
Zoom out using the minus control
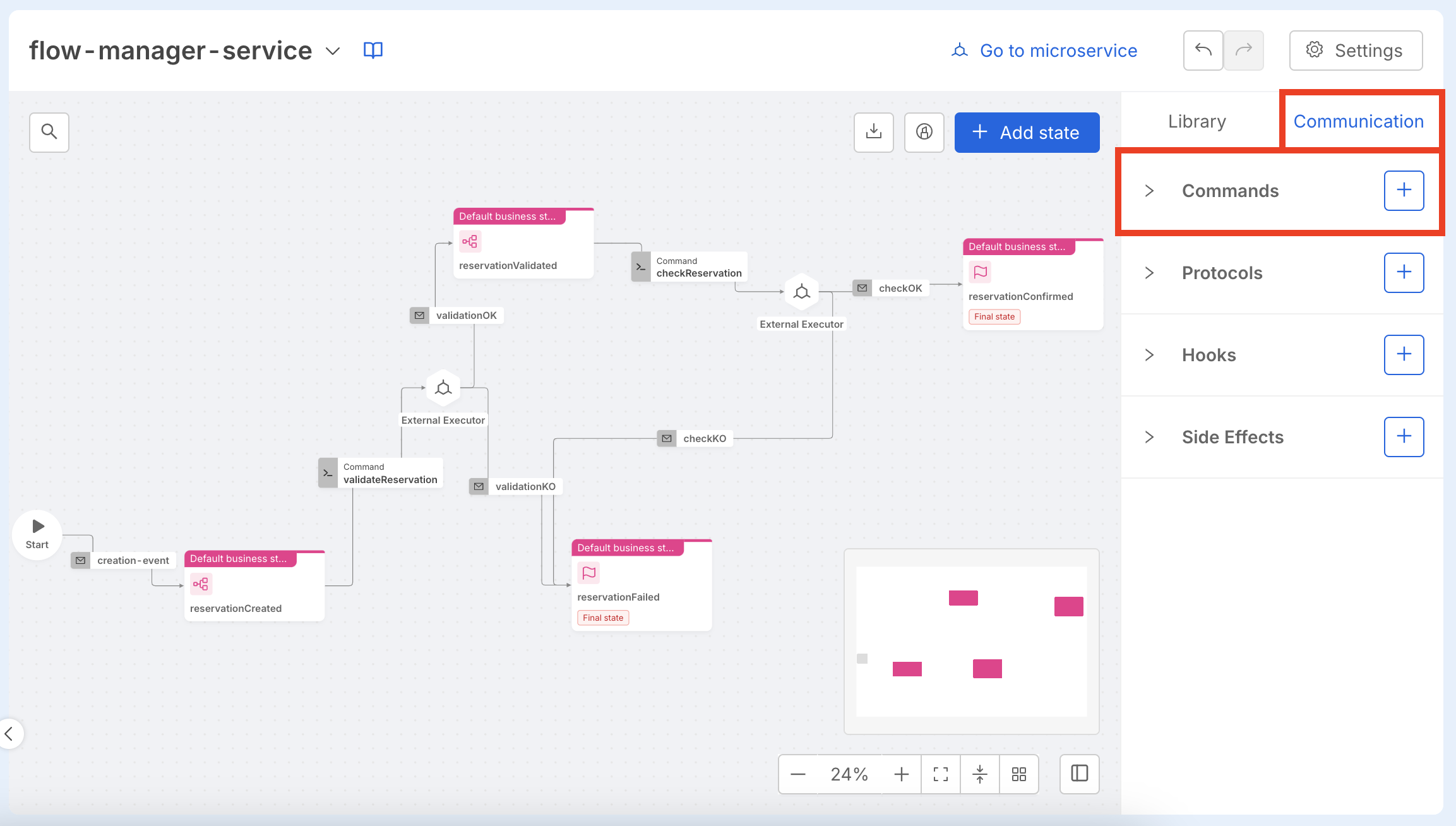pos(797,774)
